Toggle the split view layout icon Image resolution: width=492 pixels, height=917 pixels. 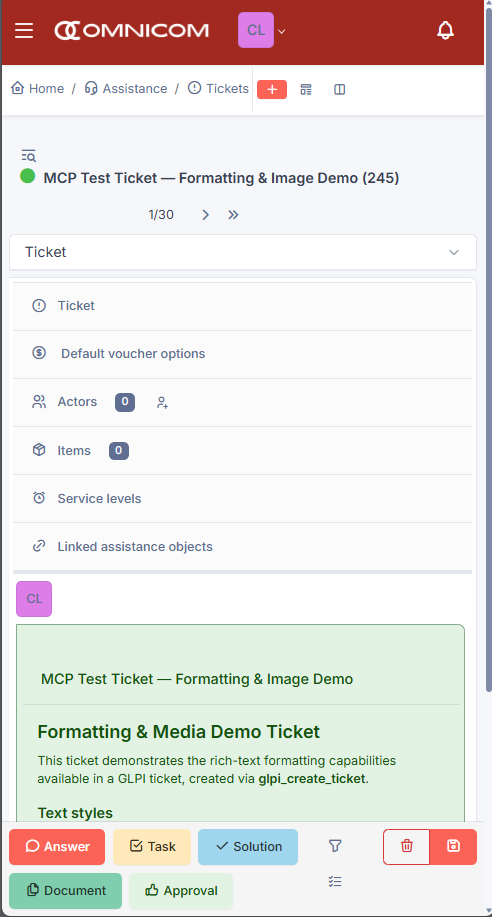tap(340, 89)
